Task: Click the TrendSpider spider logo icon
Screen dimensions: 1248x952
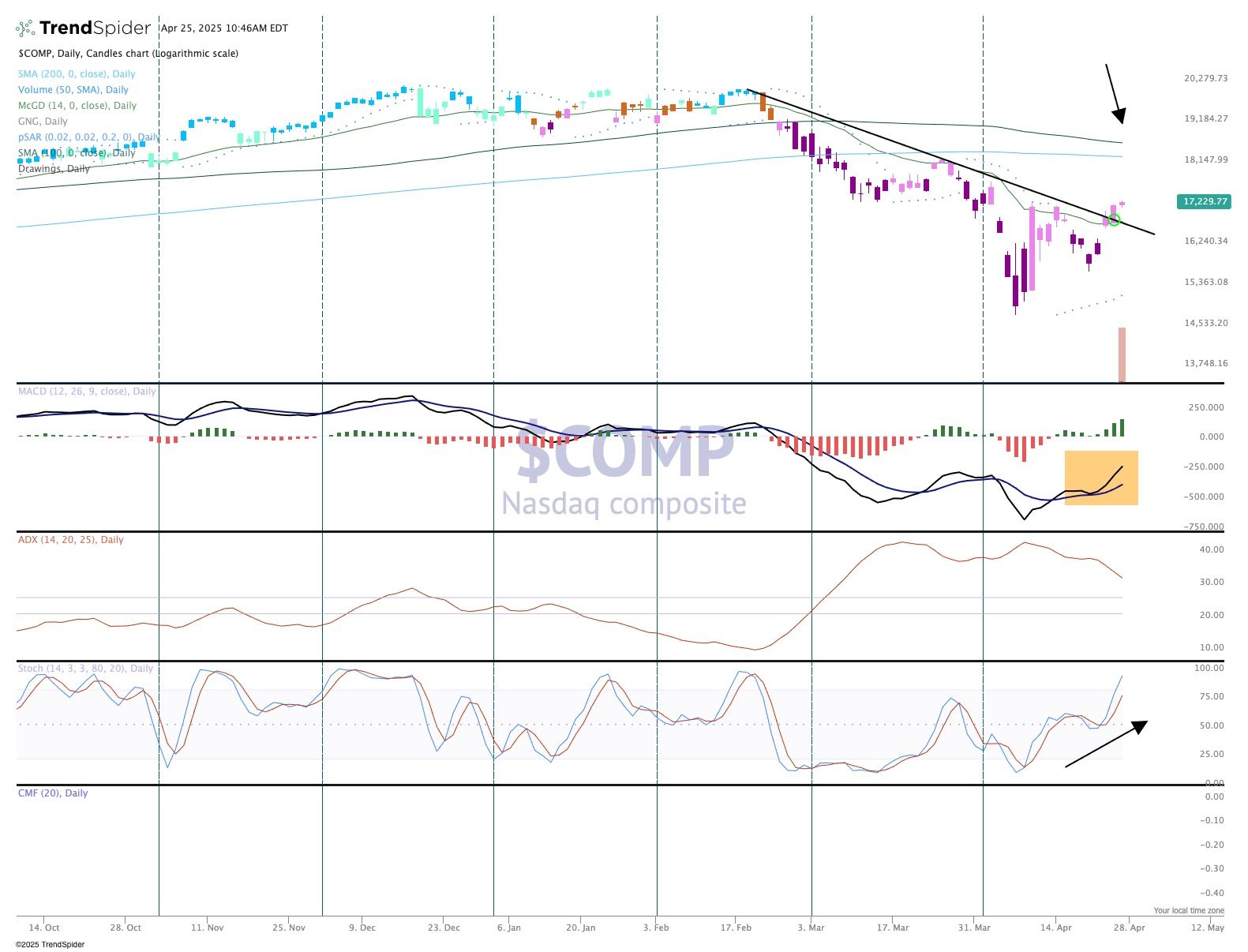Action: coord(25,28)
